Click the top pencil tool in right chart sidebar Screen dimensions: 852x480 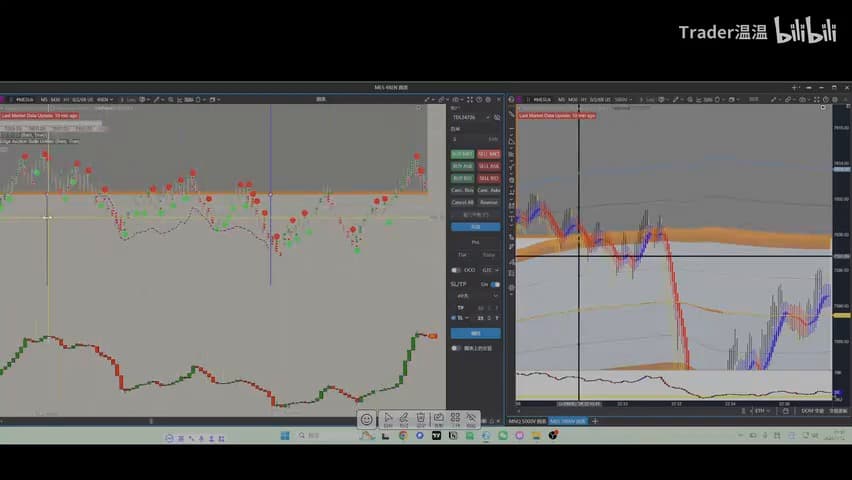pyautogui.click(x=511, y=115)
